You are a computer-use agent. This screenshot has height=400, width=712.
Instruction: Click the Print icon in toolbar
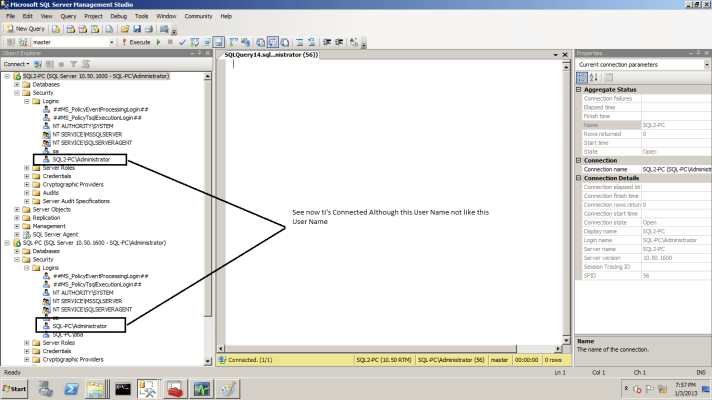[x=149, y=29]
